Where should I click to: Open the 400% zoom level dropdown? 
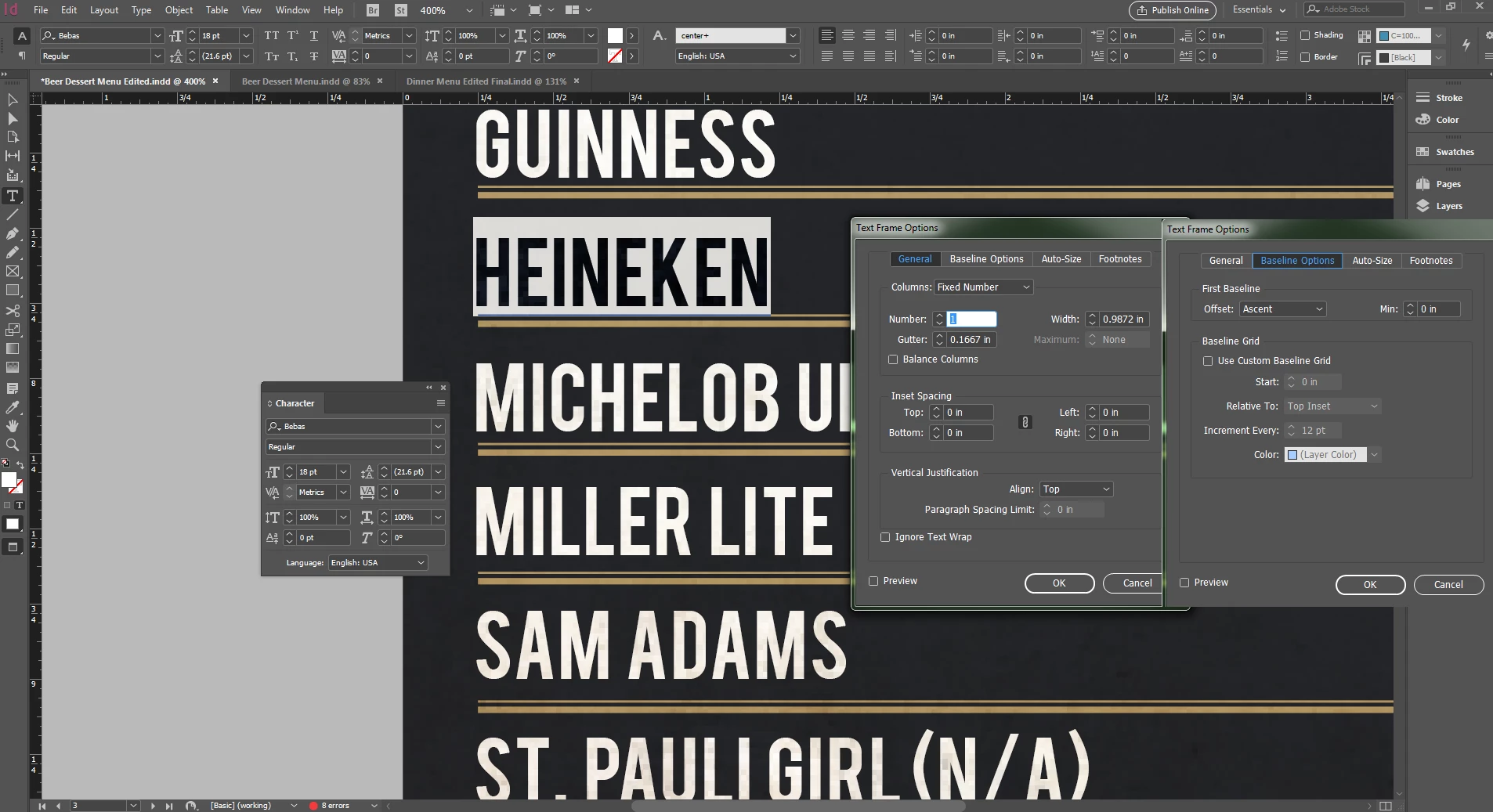(x=469, y=11)
